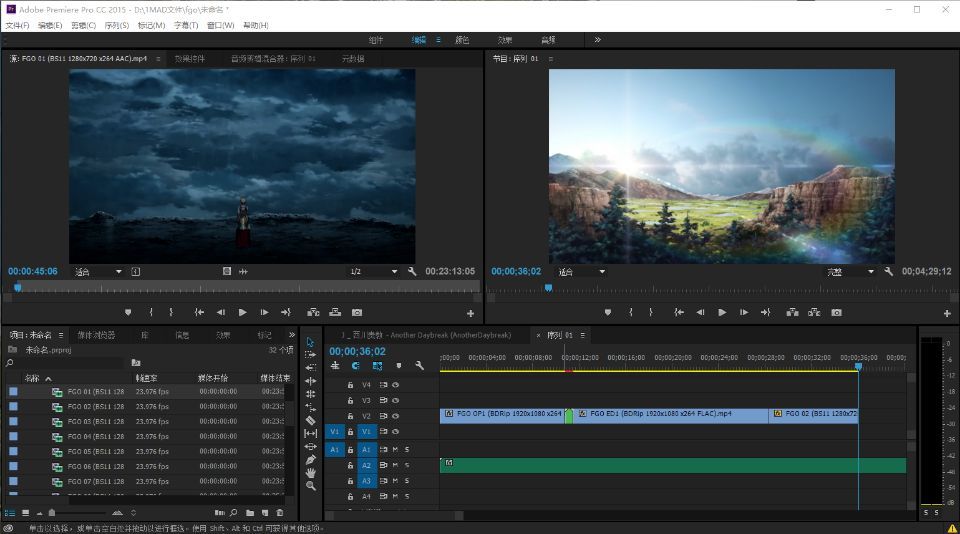Open Program monitor settings wrench

[x=888, y=271]
